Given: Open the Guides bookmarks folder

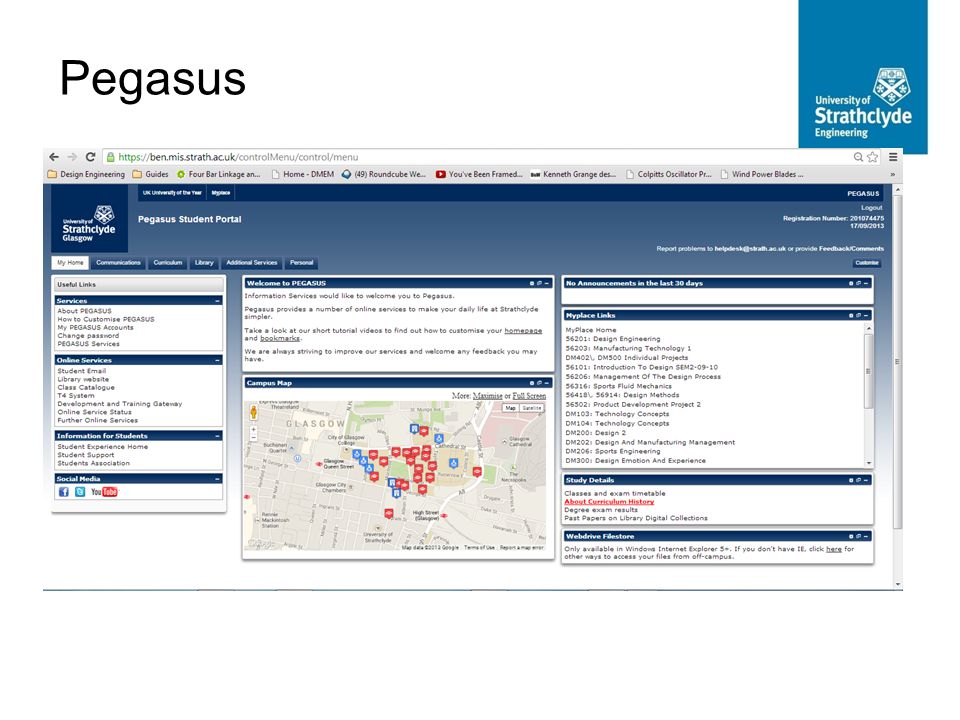Looking at the screenshot, I should pos(151,174).
